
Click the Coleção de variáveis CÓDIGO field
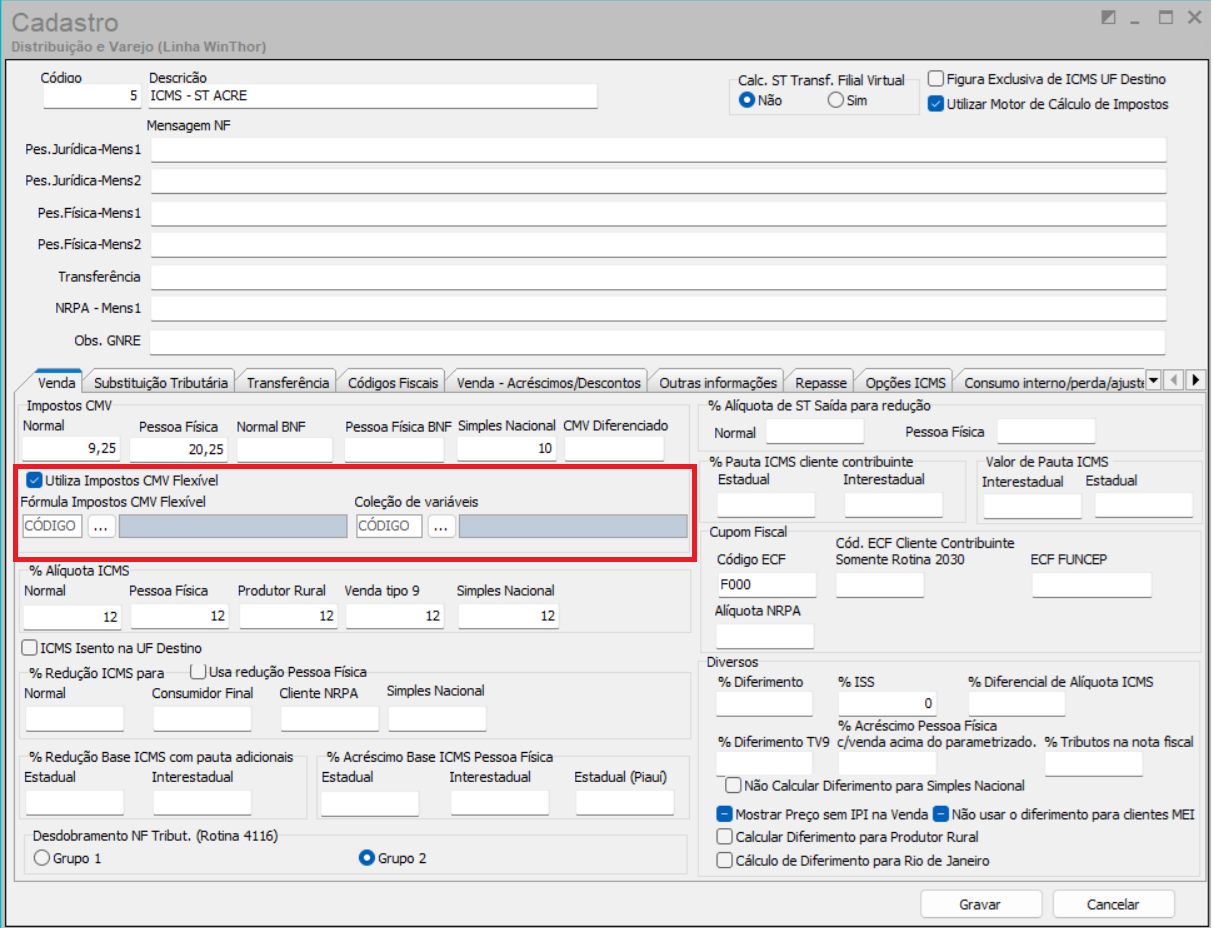tap(390, 526)
